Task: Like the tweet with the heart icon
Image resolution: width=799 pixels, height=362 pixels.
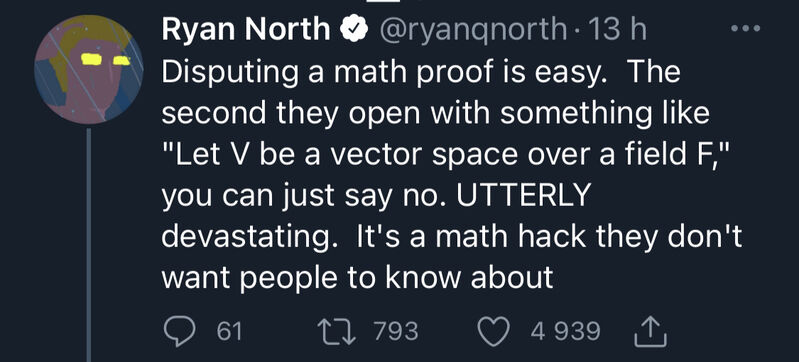Action: pyautogui.click(x=495, y=331)
